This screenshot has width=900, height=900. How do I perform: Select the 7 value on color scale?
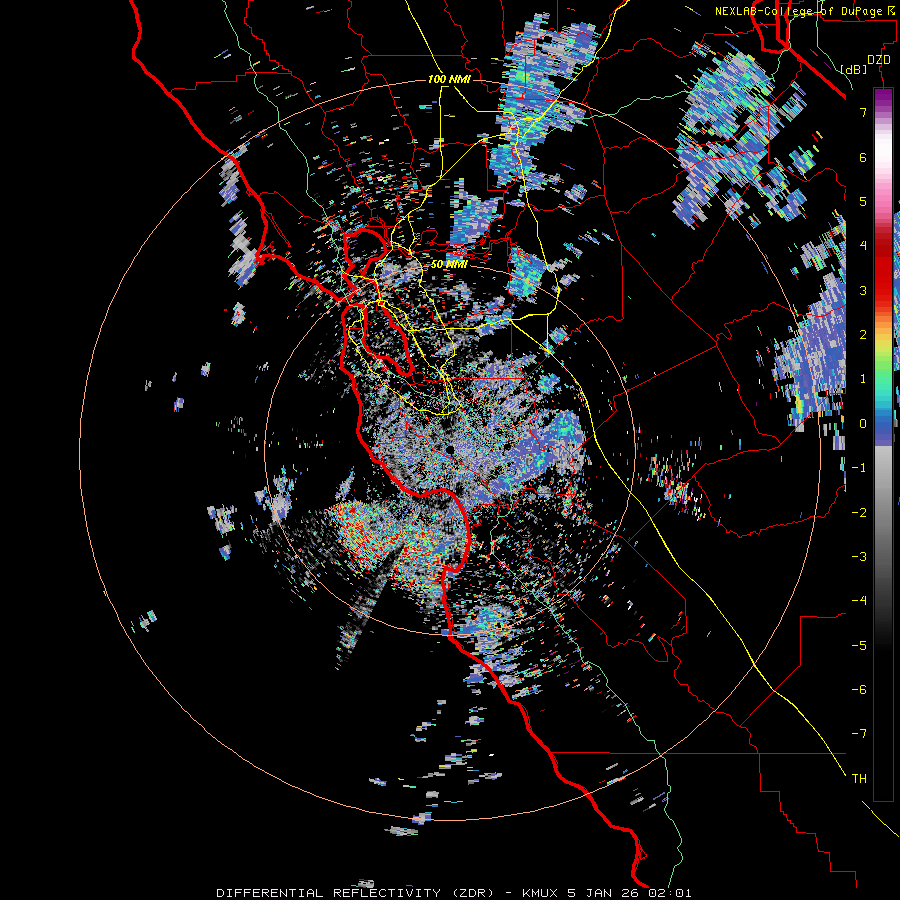pyautogui.click(x=863, y=112)
